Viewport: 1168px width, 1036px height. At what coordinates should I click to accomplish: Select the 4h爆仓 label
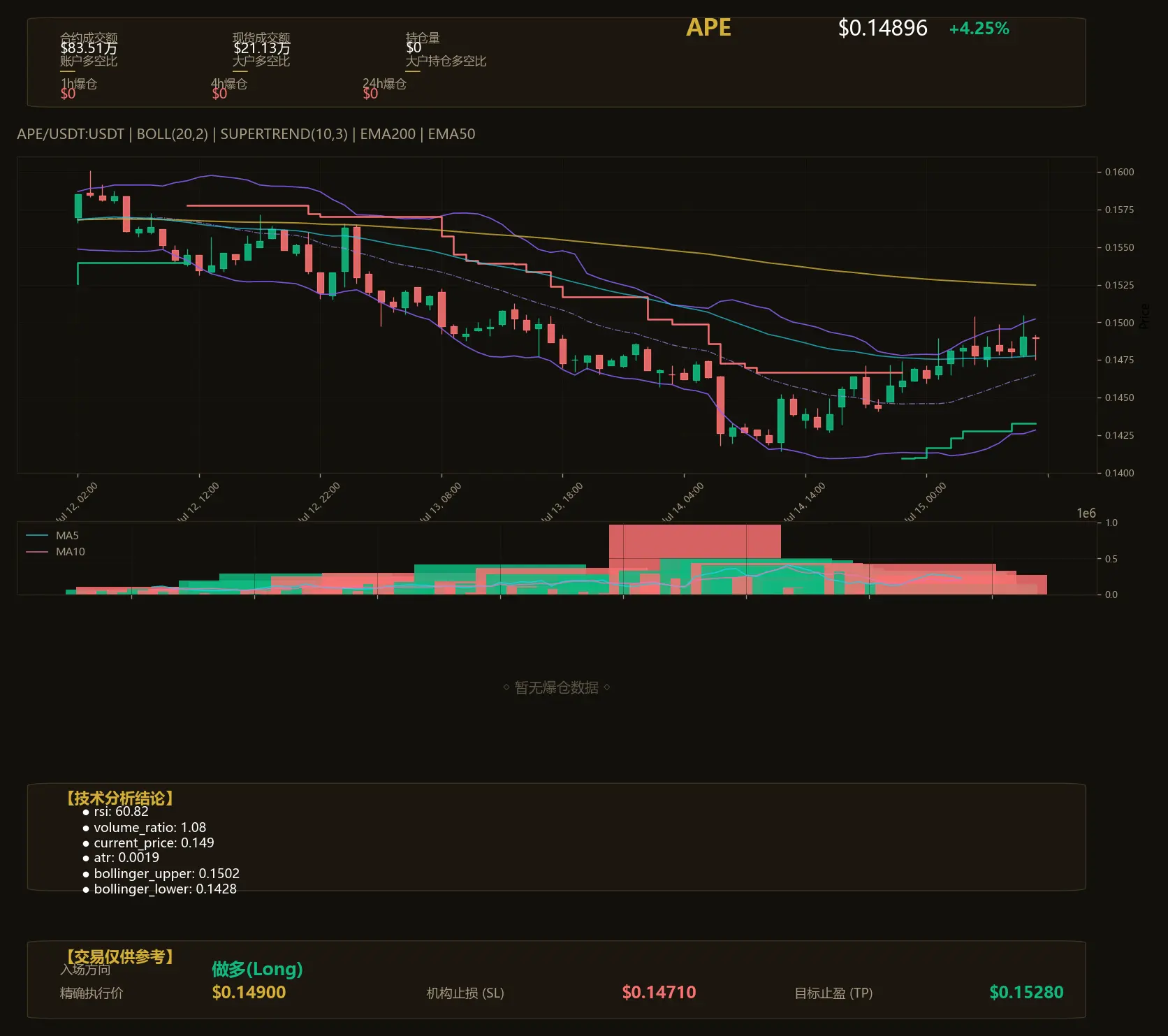pyautogui.click(x=229, y=84)
